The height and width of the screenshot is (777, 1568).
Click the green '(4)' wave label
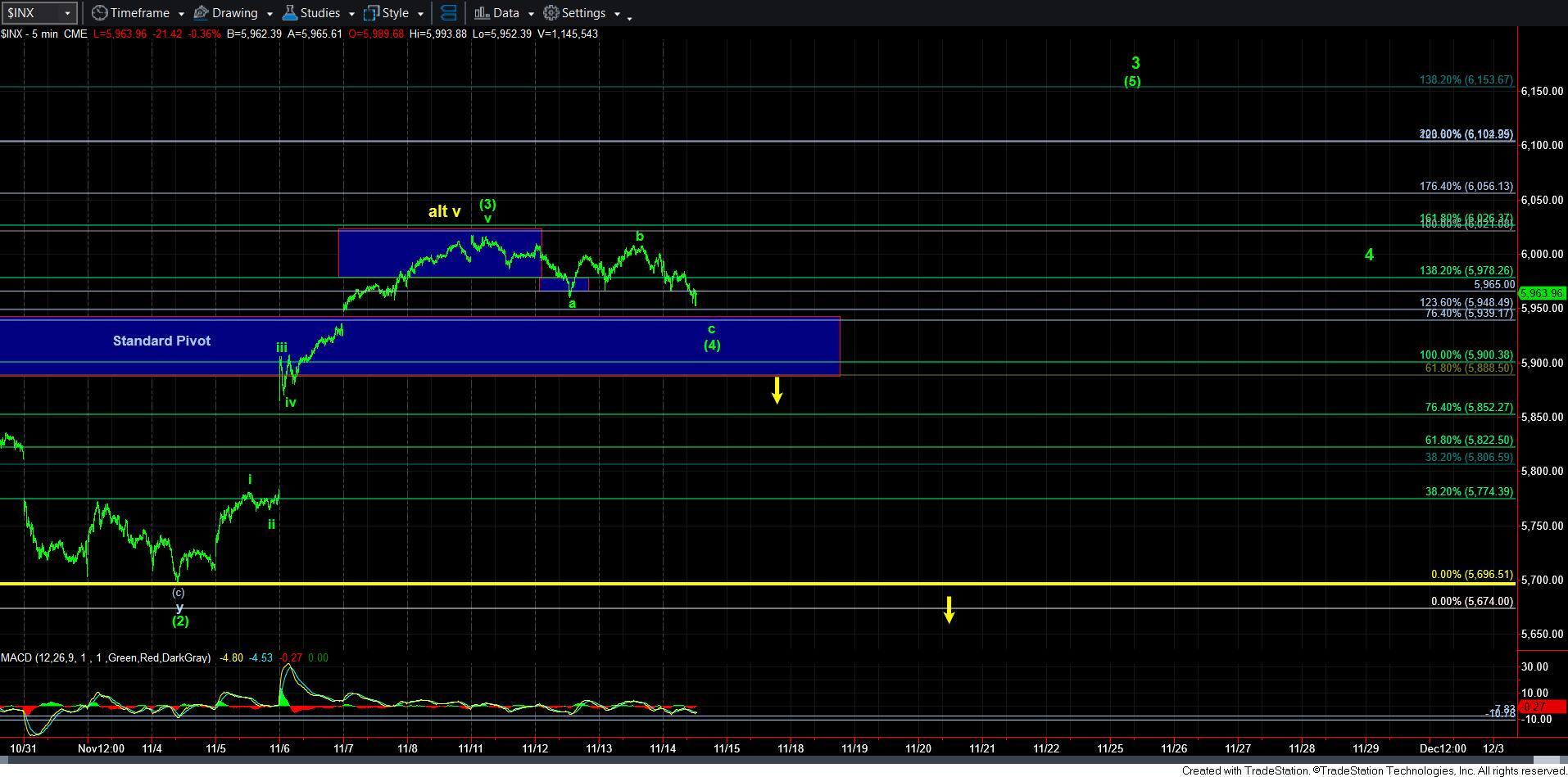[712, 345]
